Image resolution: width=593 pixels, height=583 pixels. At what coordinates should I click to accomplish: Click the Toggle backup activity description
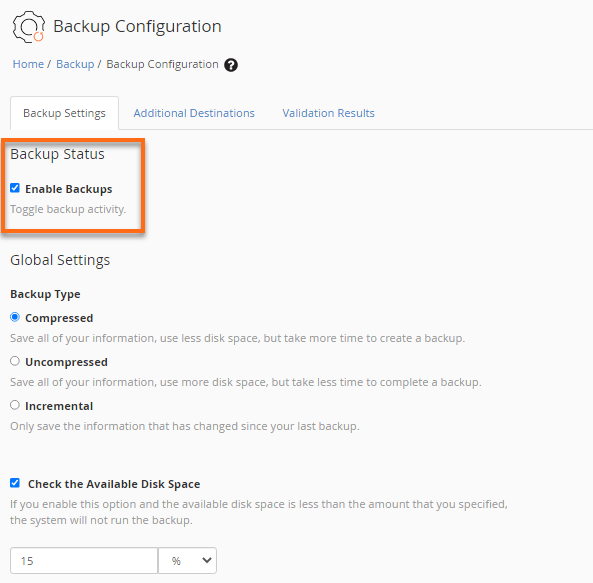point(68,209)
